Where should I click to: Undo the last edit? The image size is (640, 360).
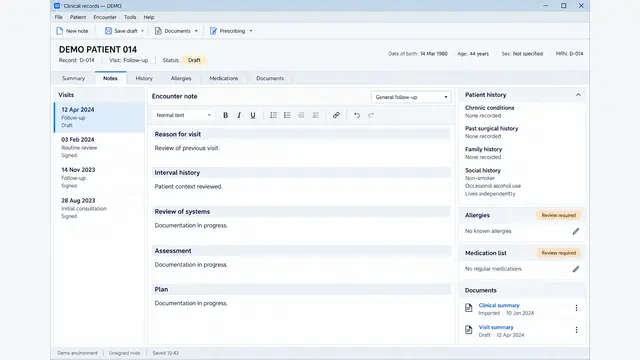pos(357,116)
